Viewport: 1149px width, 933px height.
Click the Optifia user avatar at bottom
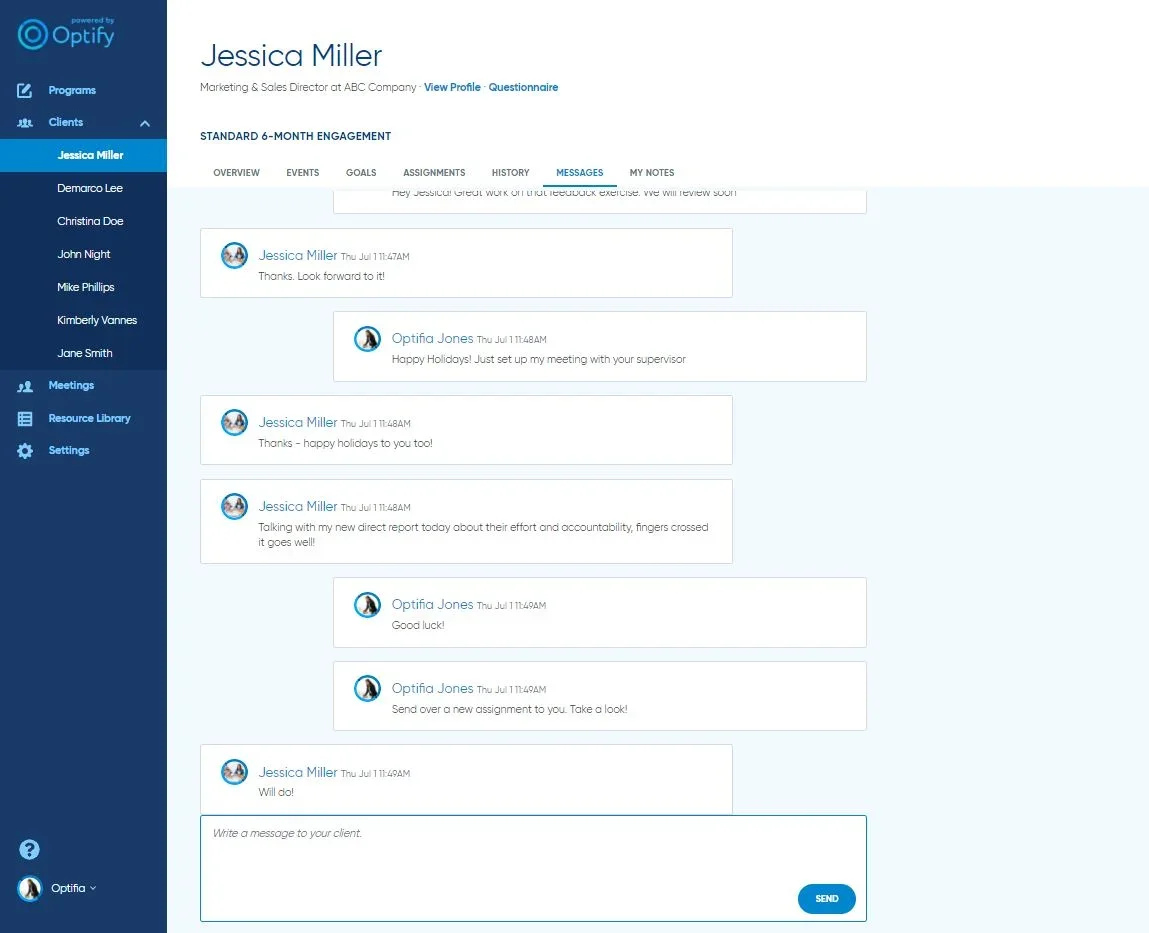tap(30, 888)
